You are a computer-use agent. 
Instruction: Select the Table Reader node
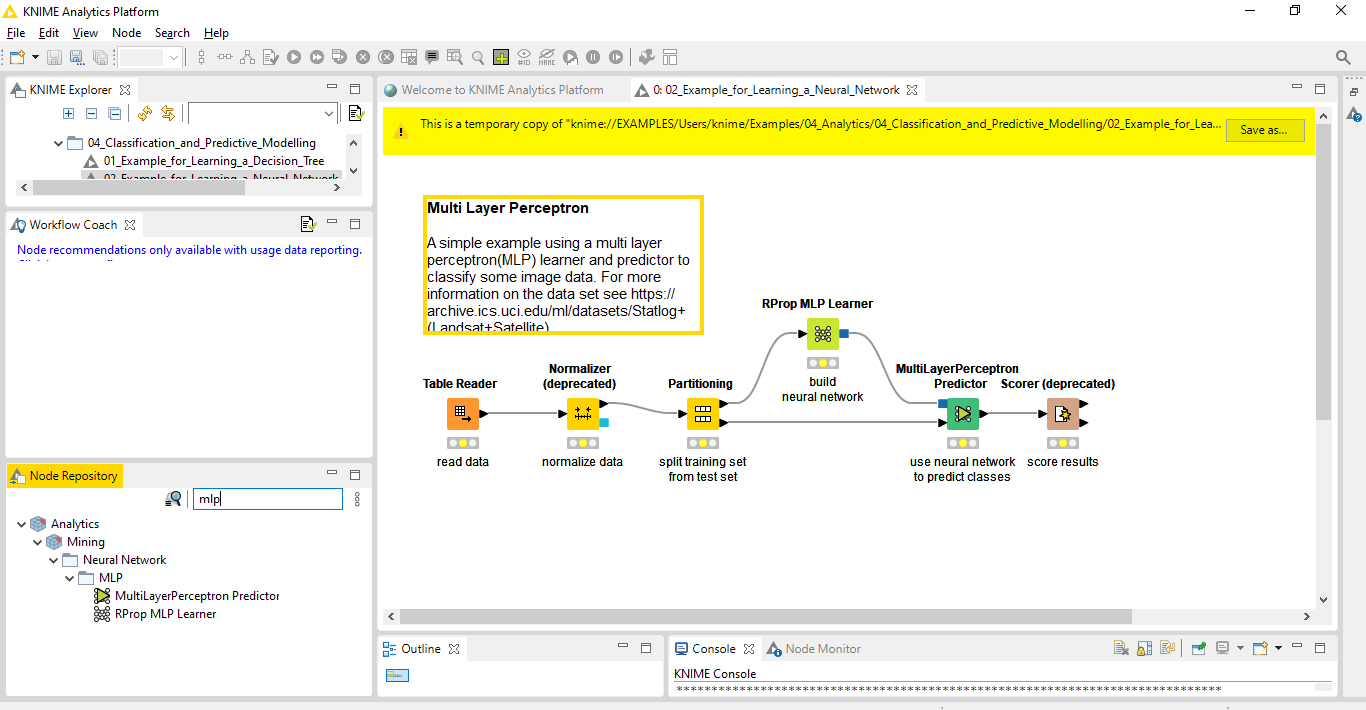click(x=462, y=413)
